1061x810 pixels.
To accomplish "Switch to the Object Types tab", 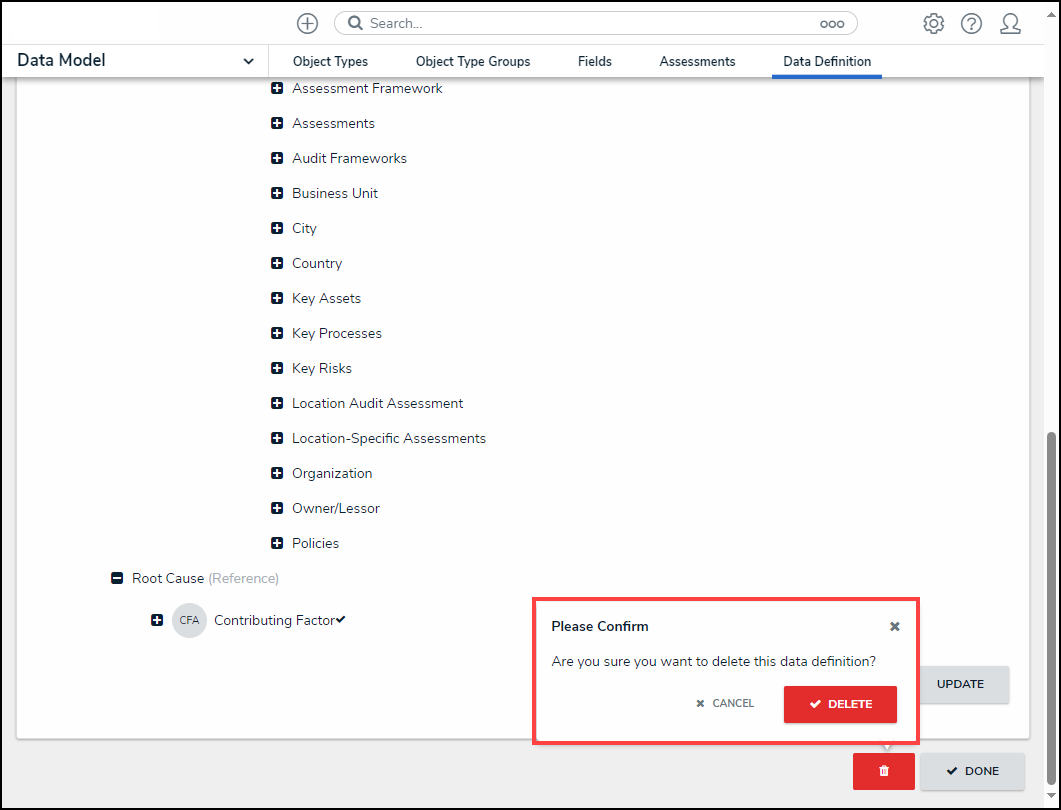I will 330,61.
